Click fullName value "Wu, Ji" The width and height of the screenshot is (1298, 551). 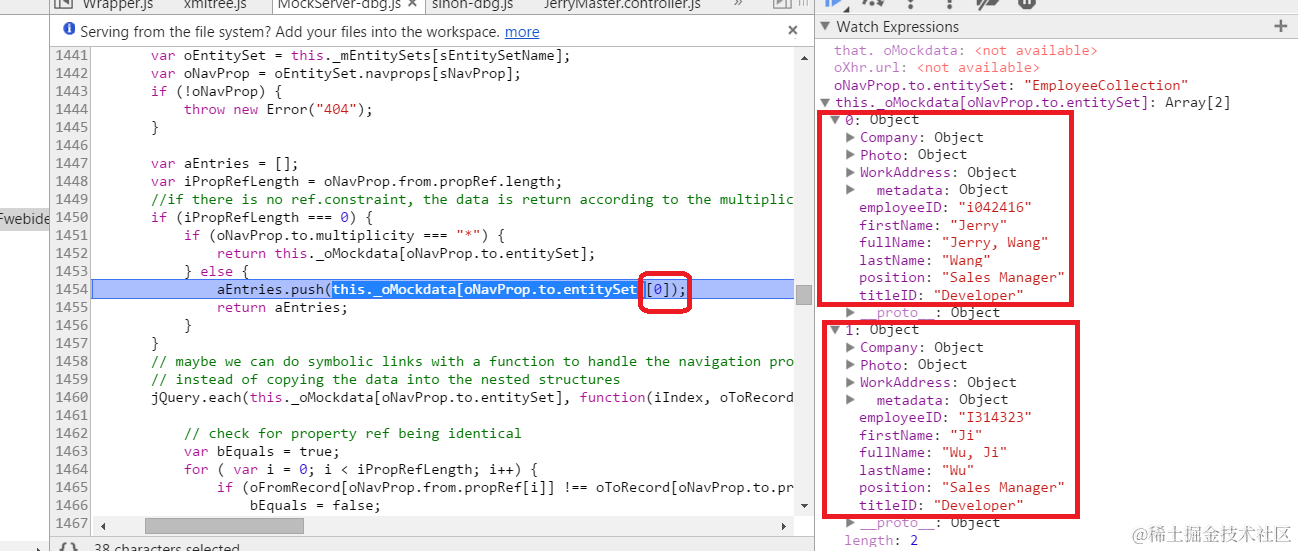click(x=973, y=452)
